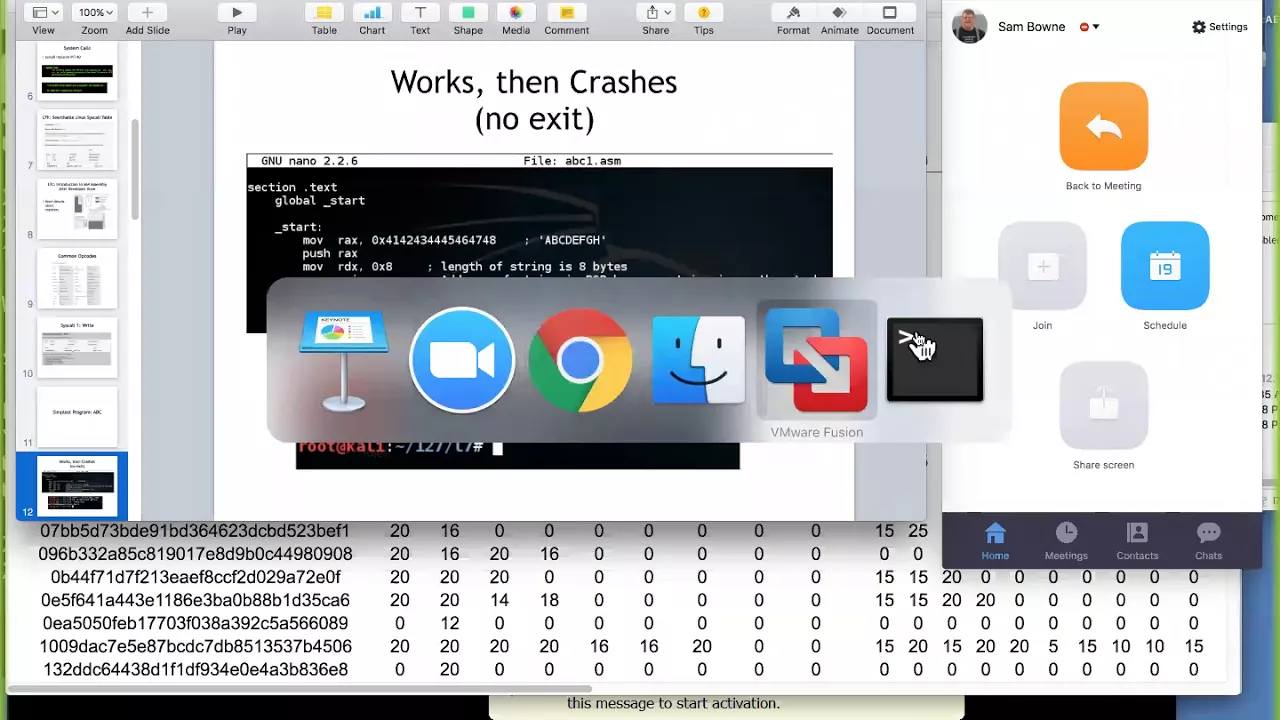Select slide 12 Works, then Crashes thumbnail
Image resolution: width=1280 pixels, height=720 pixels.
[77, 486]
